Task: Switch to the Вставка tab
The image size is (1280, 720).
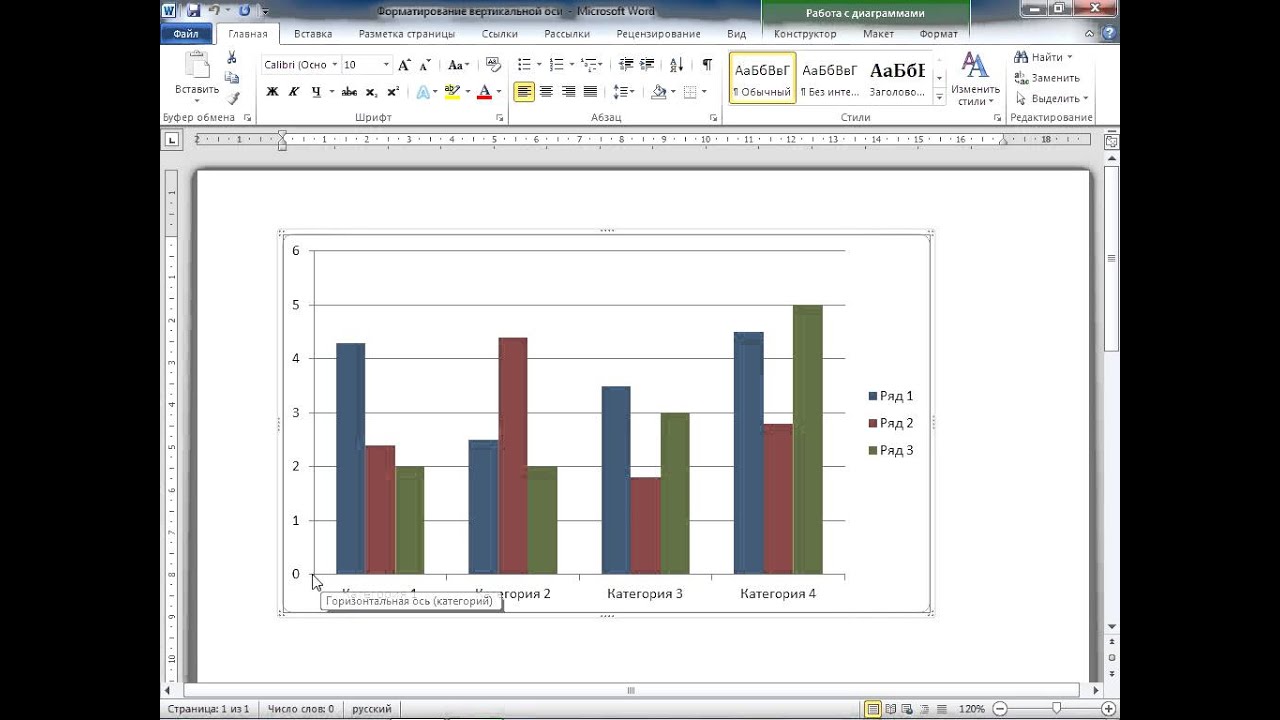Action: [x=313, y=34]
